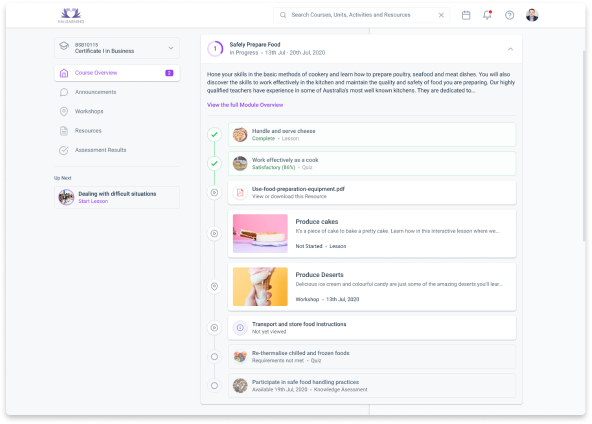
Task: Open Announcements in sidebar
Action: tap(117, 92)
